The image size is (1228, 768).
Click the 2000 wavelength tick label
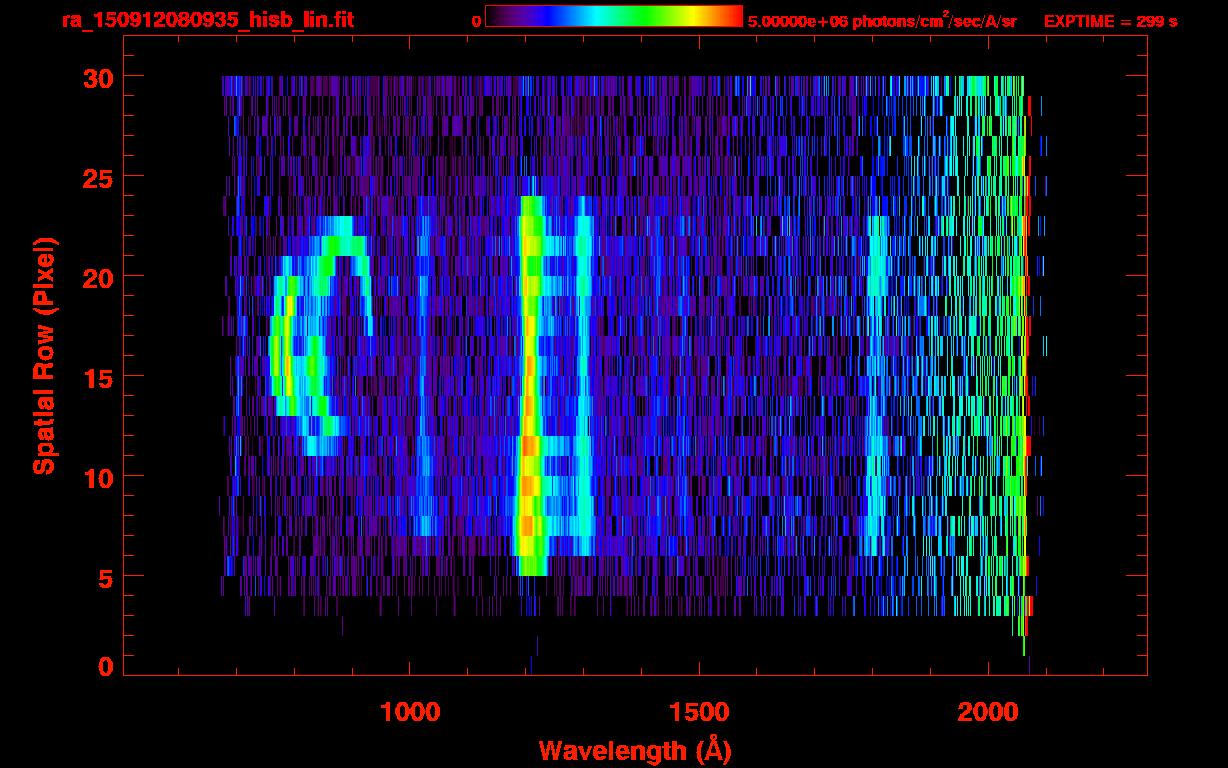point(988,712)
